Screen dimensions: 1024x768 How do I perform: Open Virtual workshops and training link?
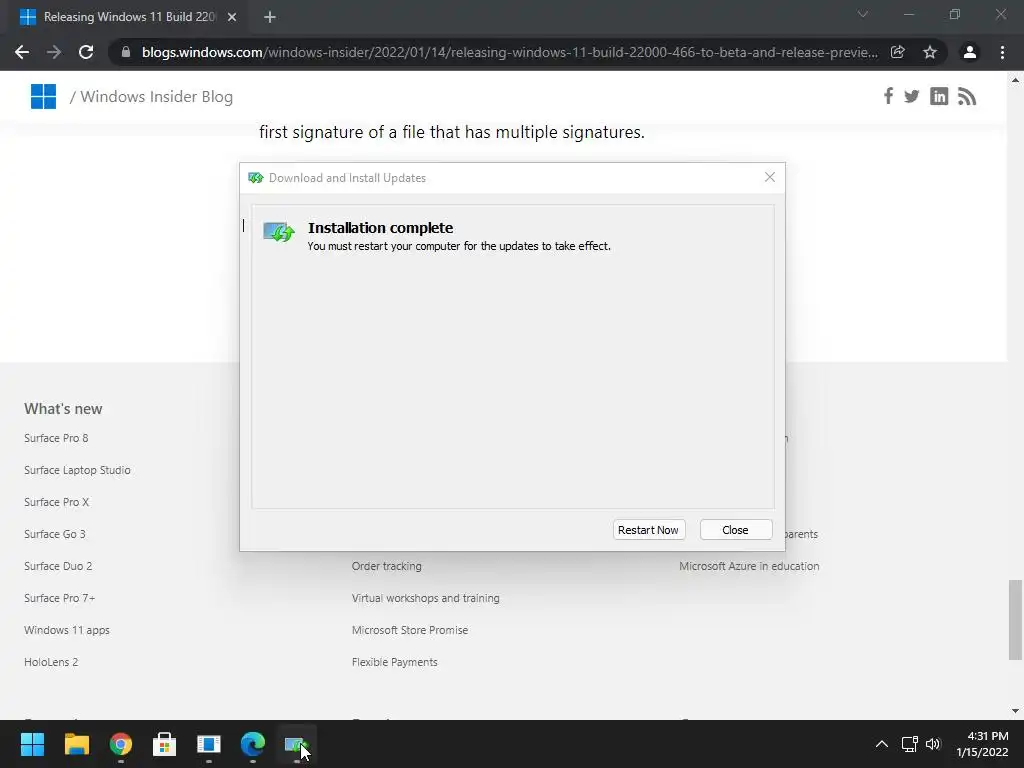[x=426, y=598]
